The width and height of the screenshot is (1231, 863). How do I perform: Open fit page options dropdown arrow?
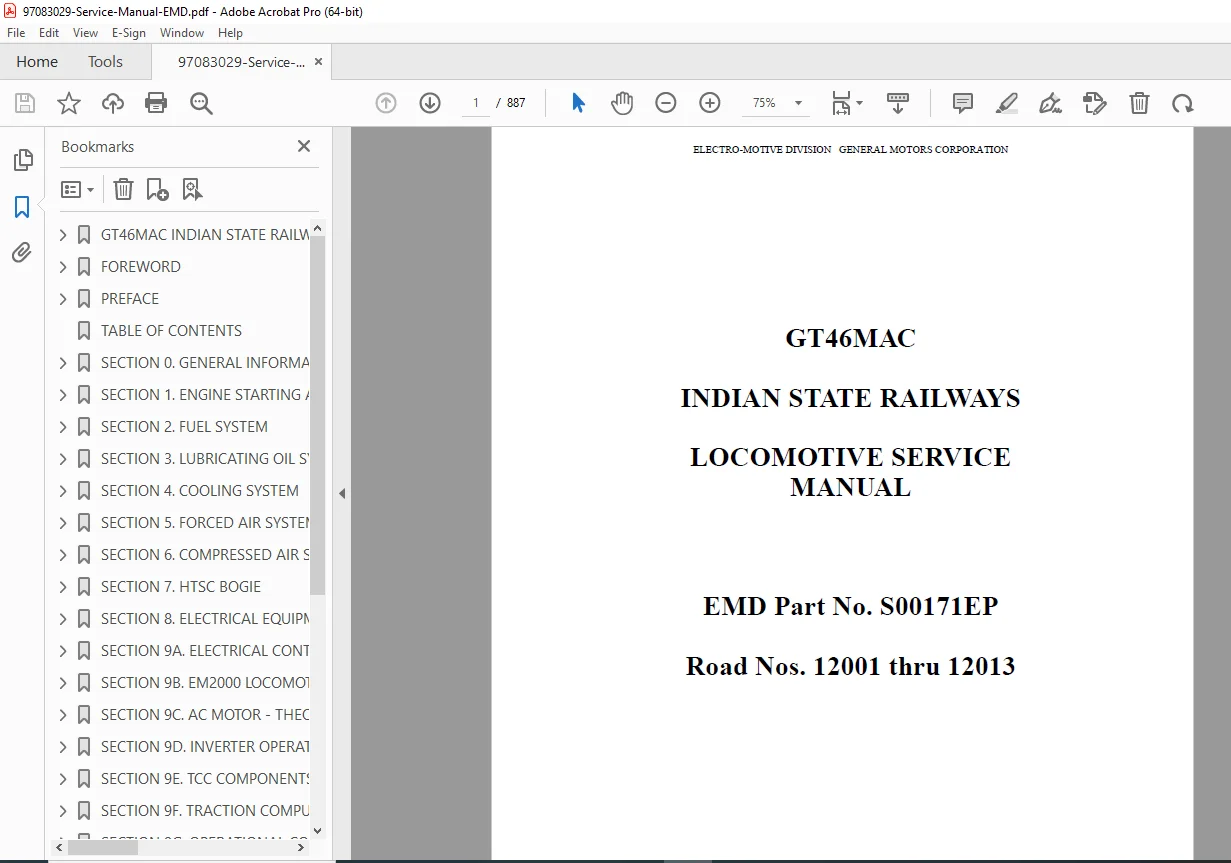click(x=859, y=103)
